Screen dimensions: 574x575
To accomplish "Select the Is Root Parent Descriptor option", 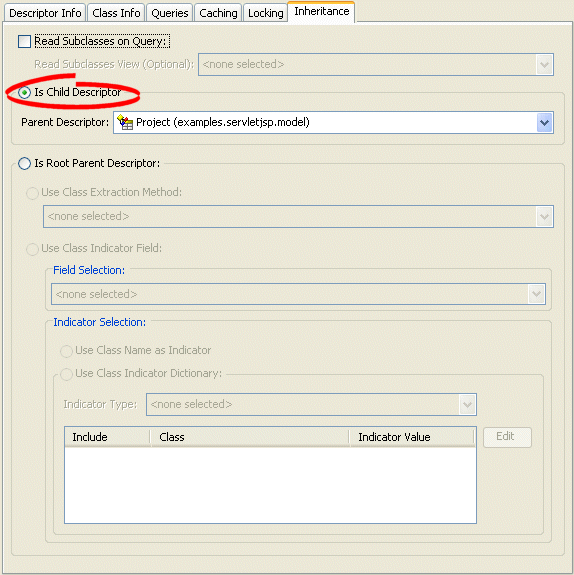I will tap(25, 164).
